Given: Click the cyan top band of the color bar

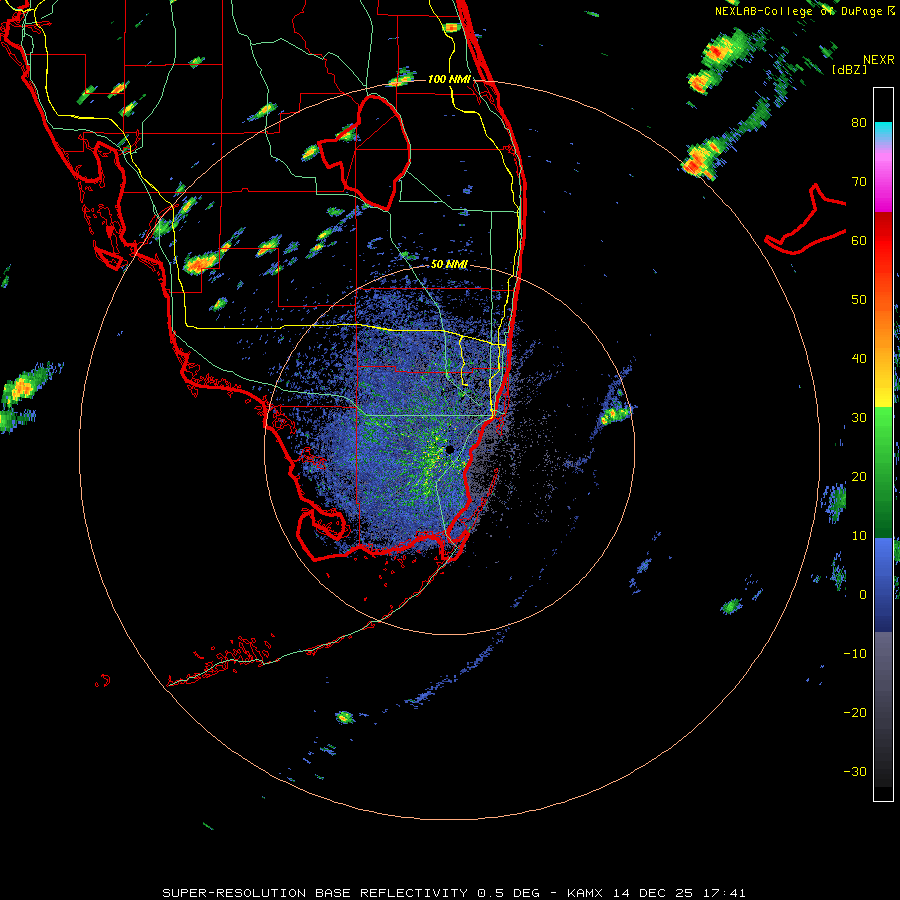Looking at the screenshot, I should pos(883,131).
